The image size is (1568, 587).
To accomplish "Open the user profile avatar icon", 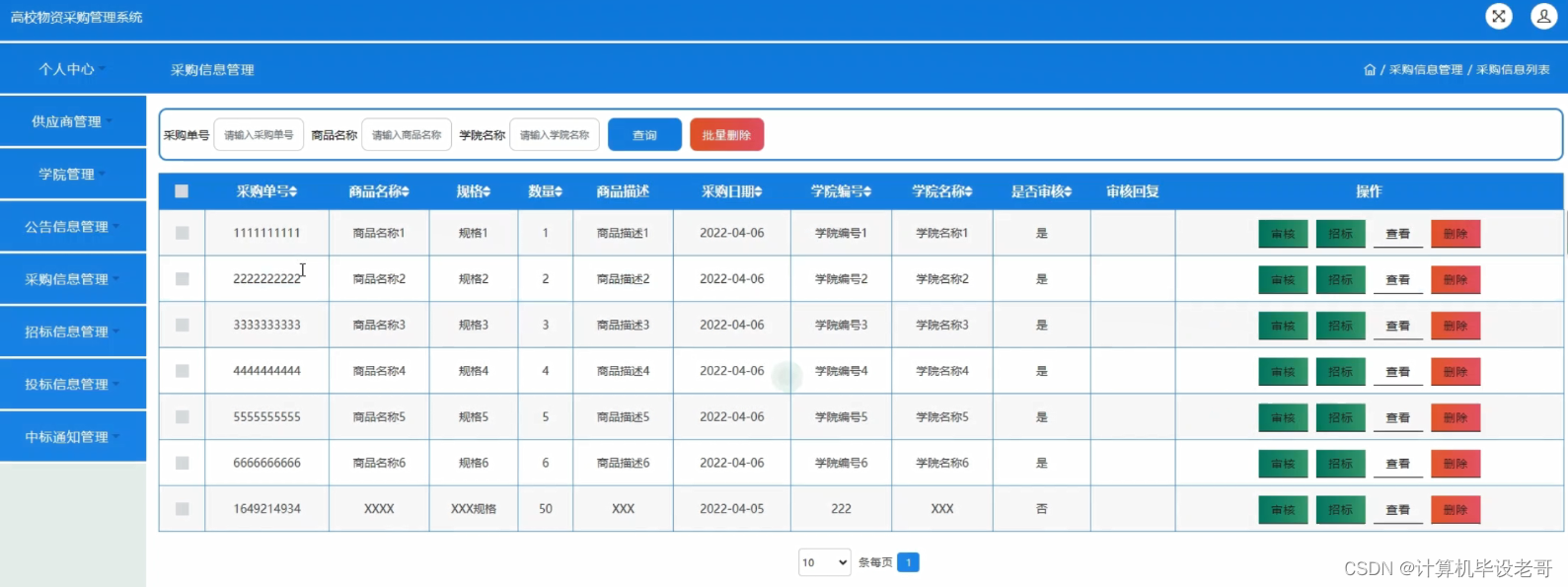I will (x=1543, y=16).
